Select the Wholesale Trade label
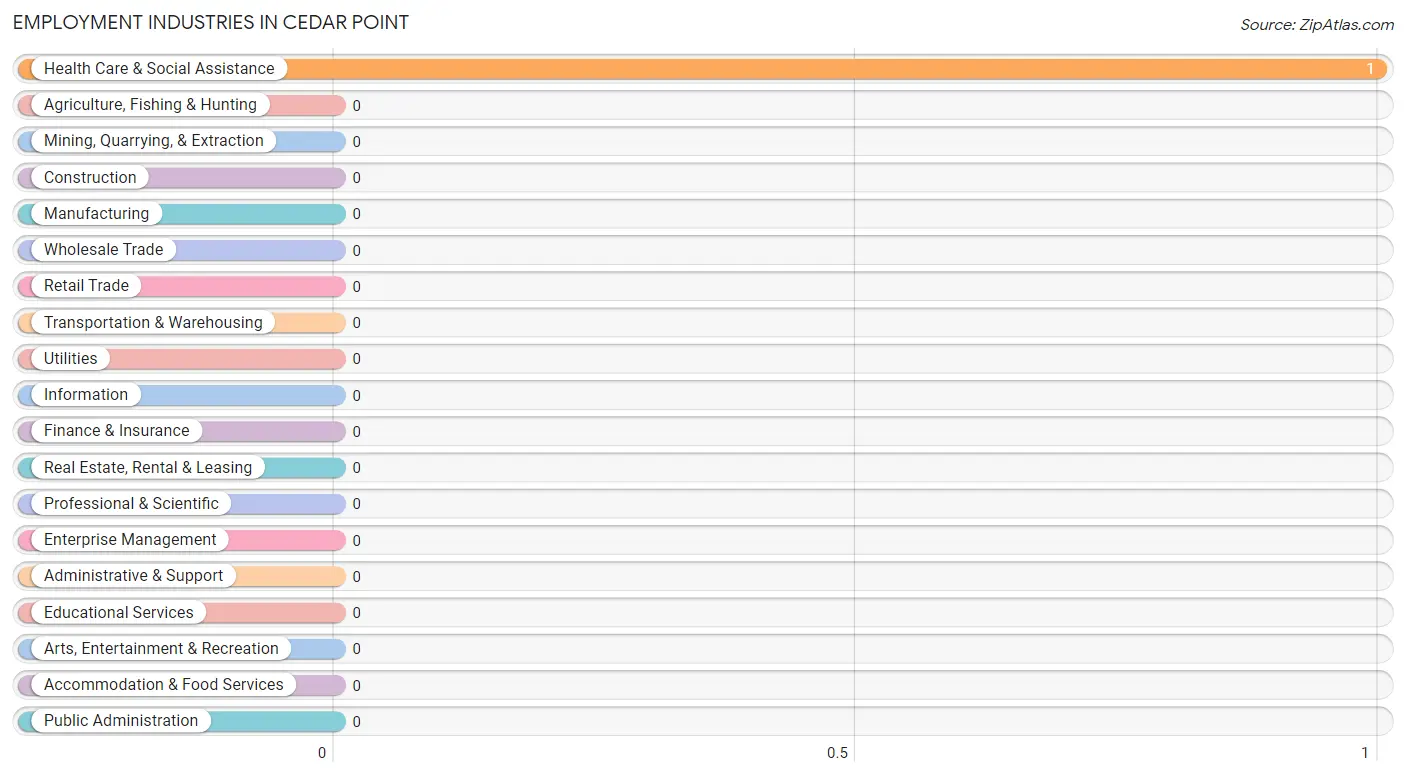The height and width of the screenshot is (776, 1406). [103, 250]
